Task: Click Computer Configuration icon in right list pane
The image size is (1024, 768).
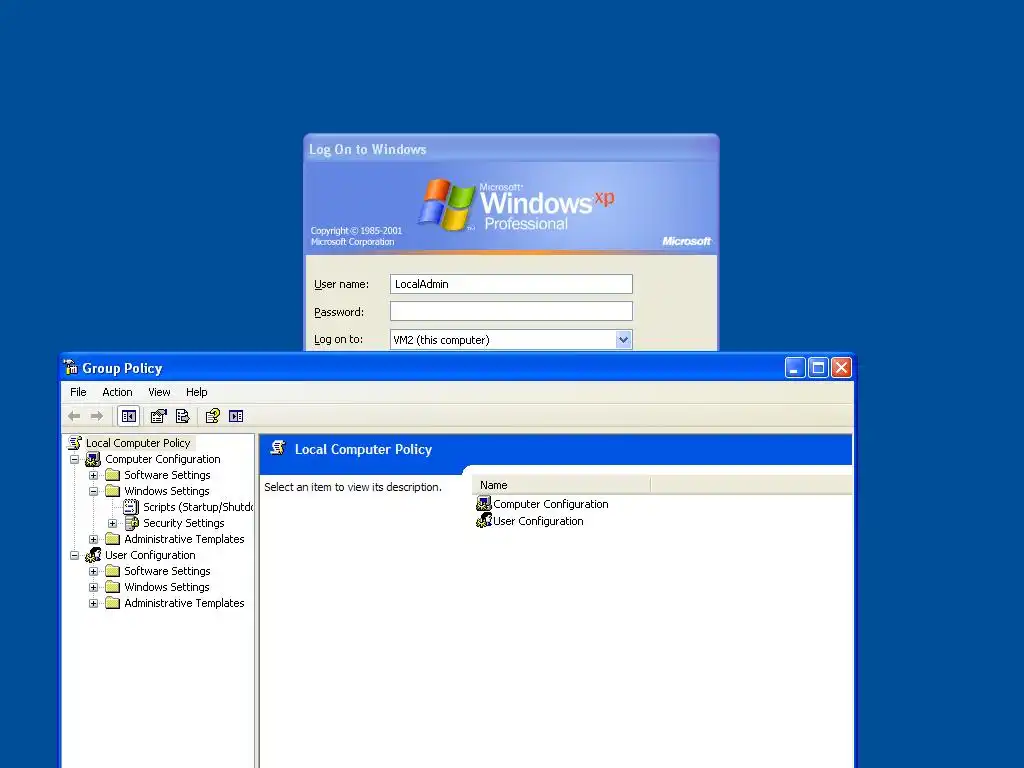Action: click(x=484, y=504)
